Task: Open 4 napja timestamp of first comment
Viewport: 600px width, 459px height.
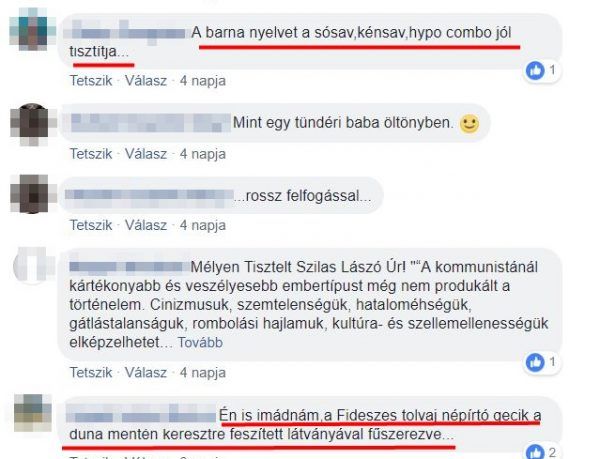Action: click(x=203, y=81)
